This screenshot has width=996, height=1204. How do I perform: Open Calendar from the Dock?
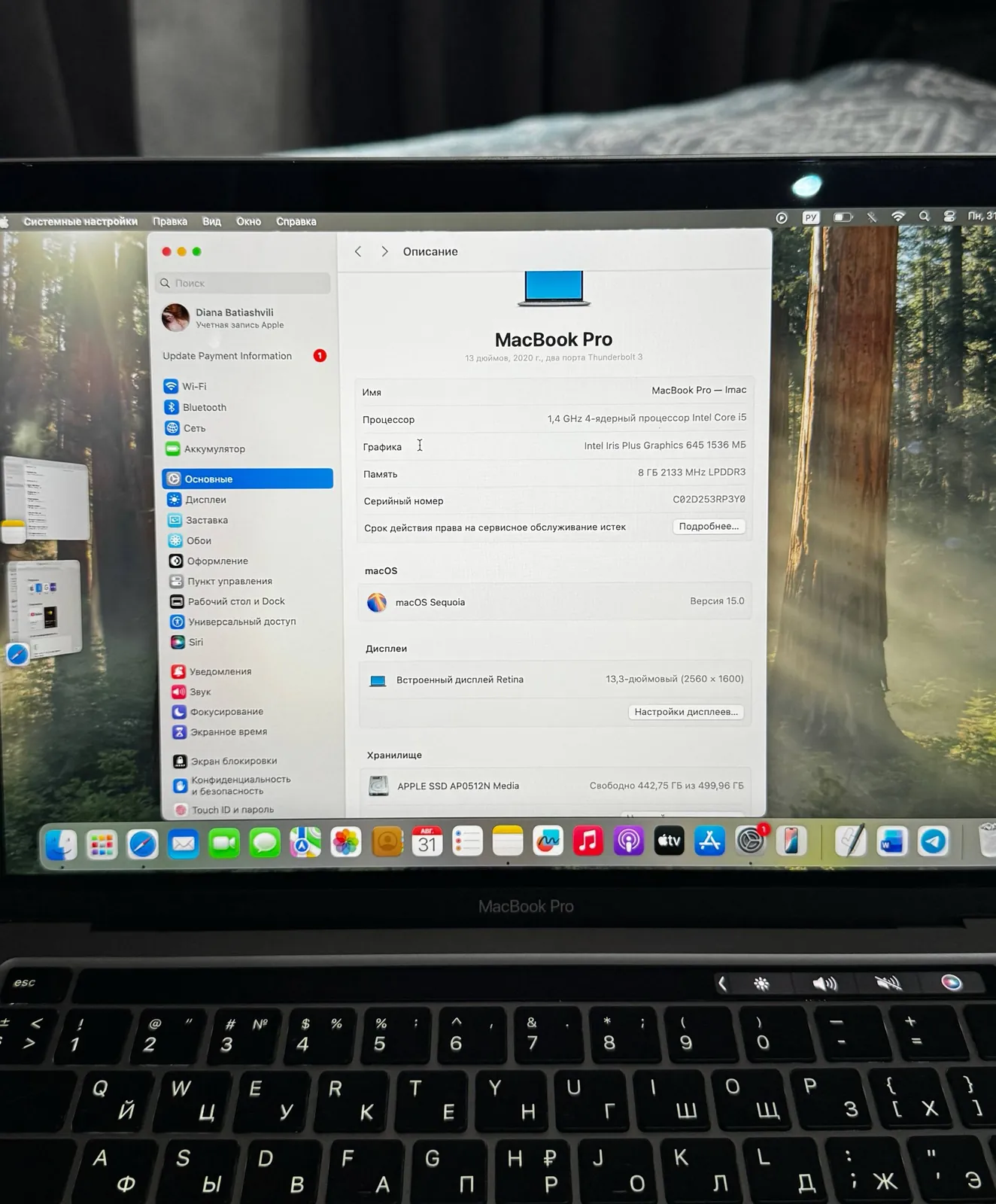pos(427,842)
